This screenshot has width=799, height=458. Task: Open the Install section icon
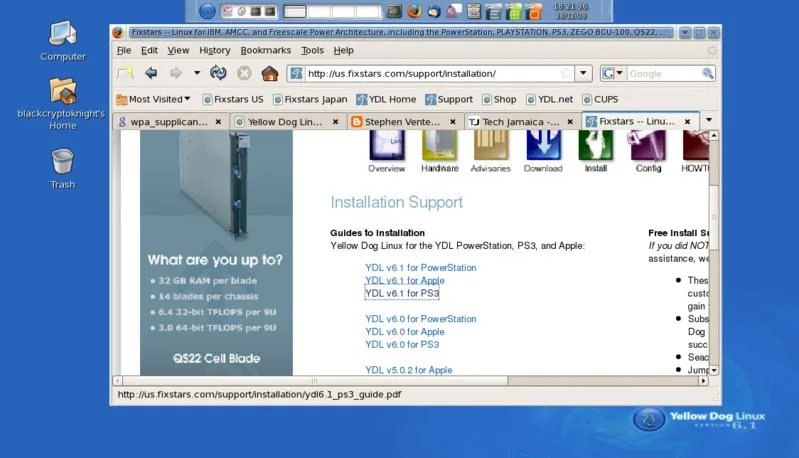point(596,151)
